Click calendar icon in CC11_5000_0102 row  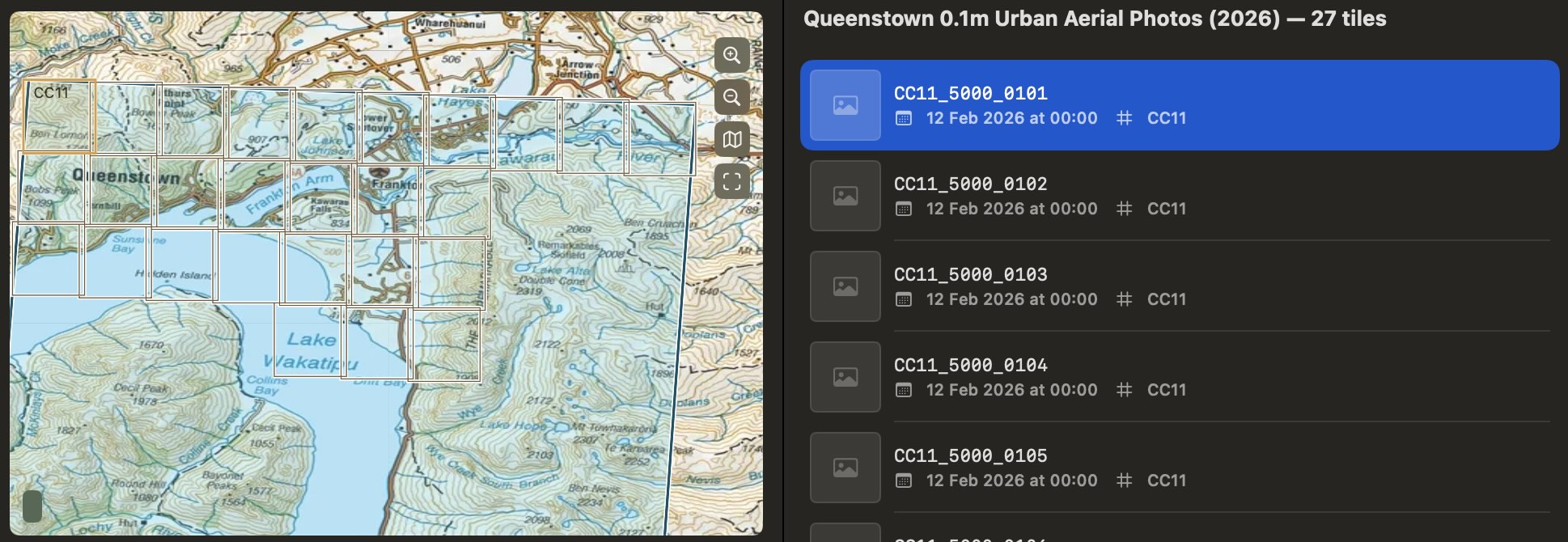904,209
